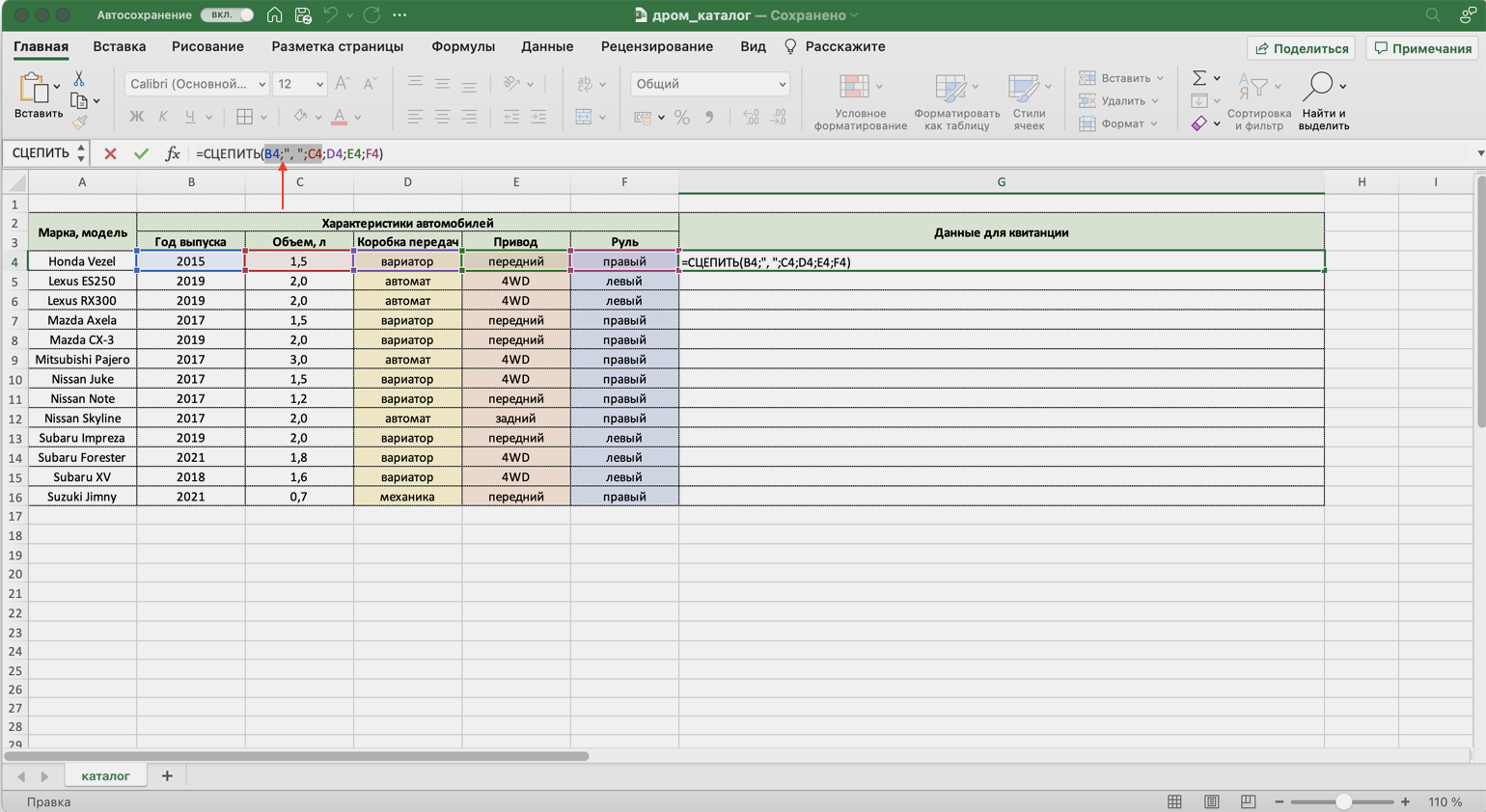Switch to Page Layout view in status bar
The height and width of the screenshot is (812, 1486).
tap(1211, 802)
